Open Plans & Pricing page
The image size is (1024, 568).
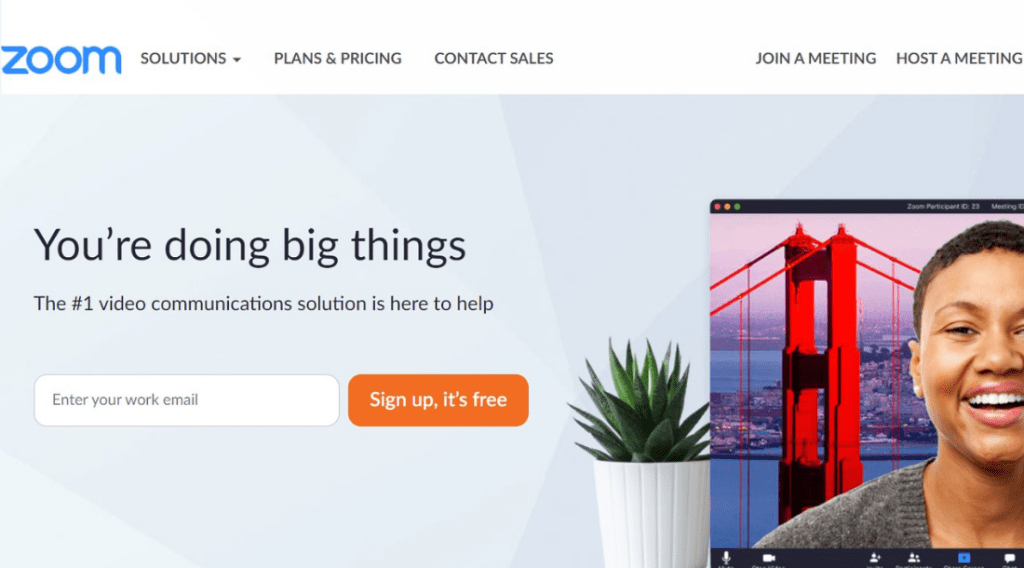pyautogui.click(x=338, y=59)
